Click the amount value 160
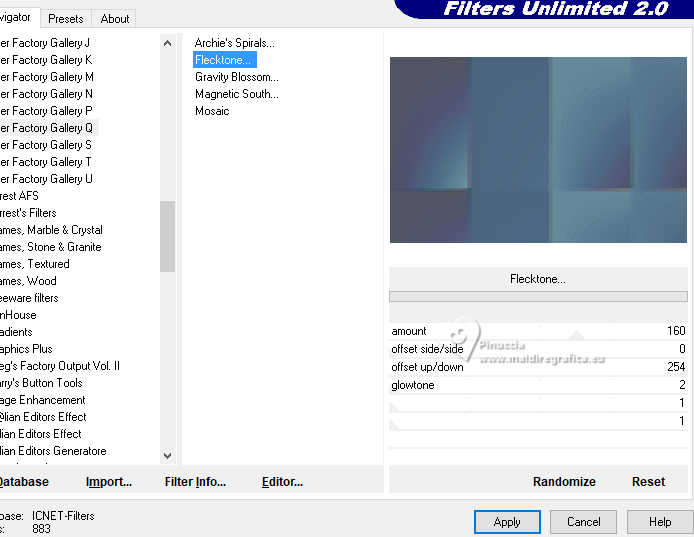Screen dimensions: 694x537 [676, 331]
